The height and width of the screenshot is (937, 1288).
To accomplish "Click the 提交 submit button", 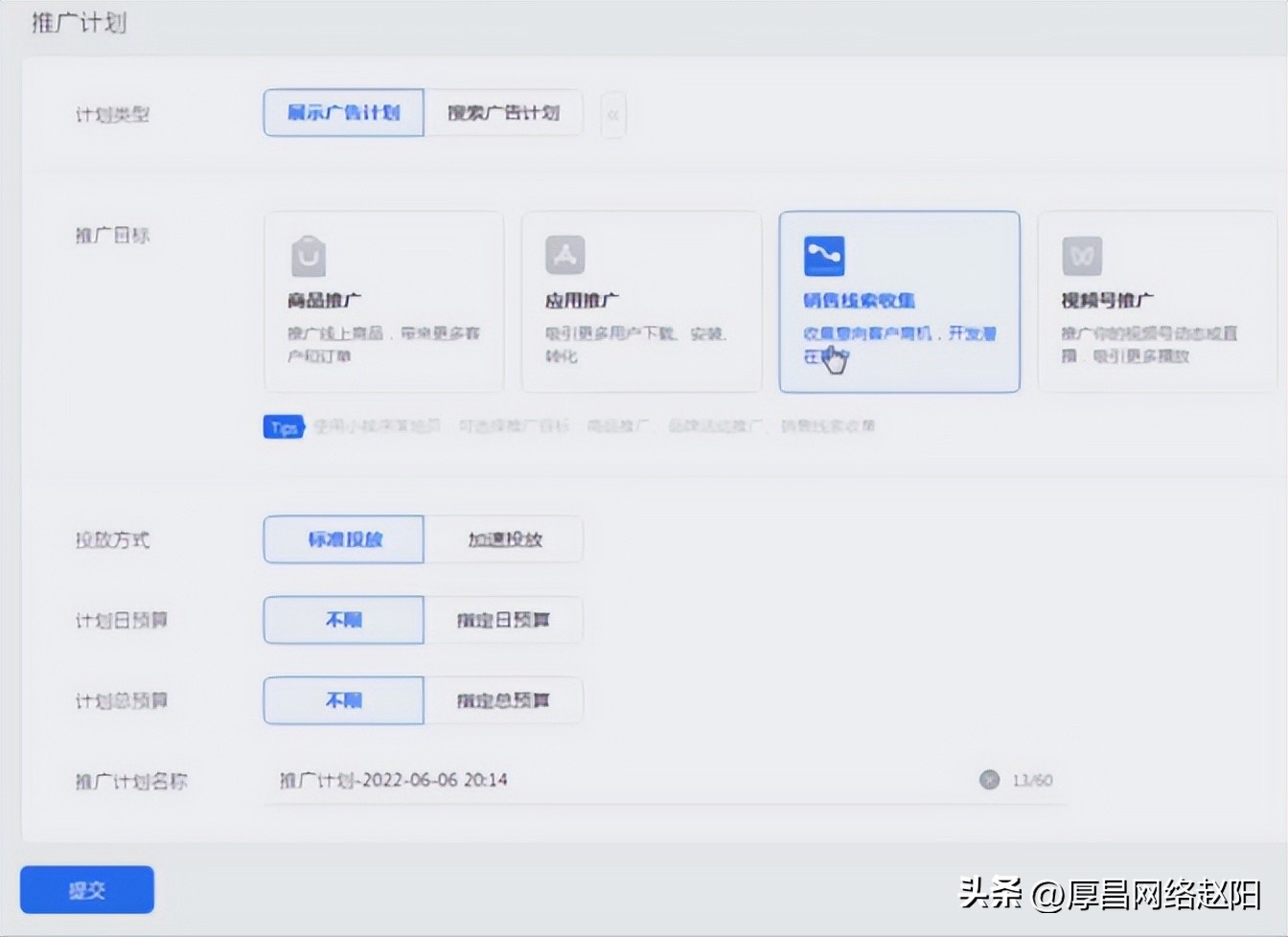I will coord(86,889).
